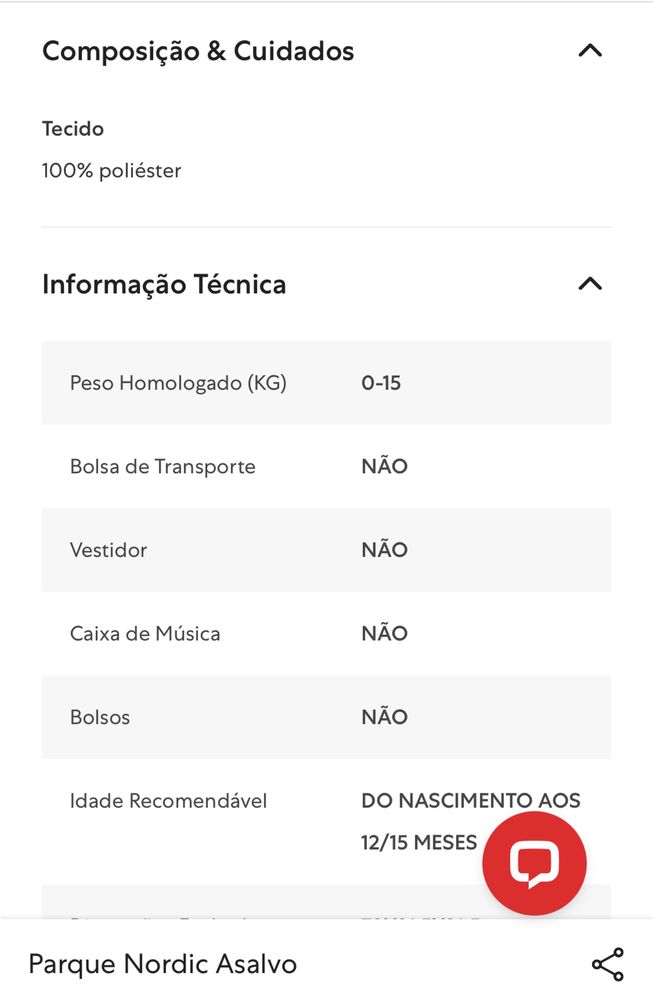Open the red live chat bubble

coord(534,863)
